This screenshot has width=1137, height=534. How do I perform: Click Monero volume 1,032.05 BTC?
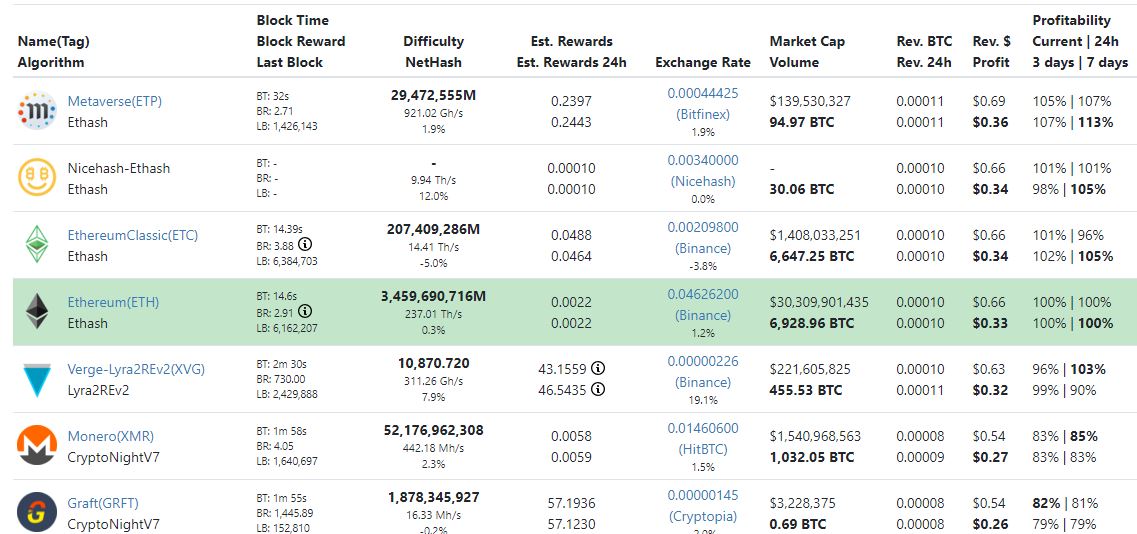pyautogui.click(x=812, y=457)
